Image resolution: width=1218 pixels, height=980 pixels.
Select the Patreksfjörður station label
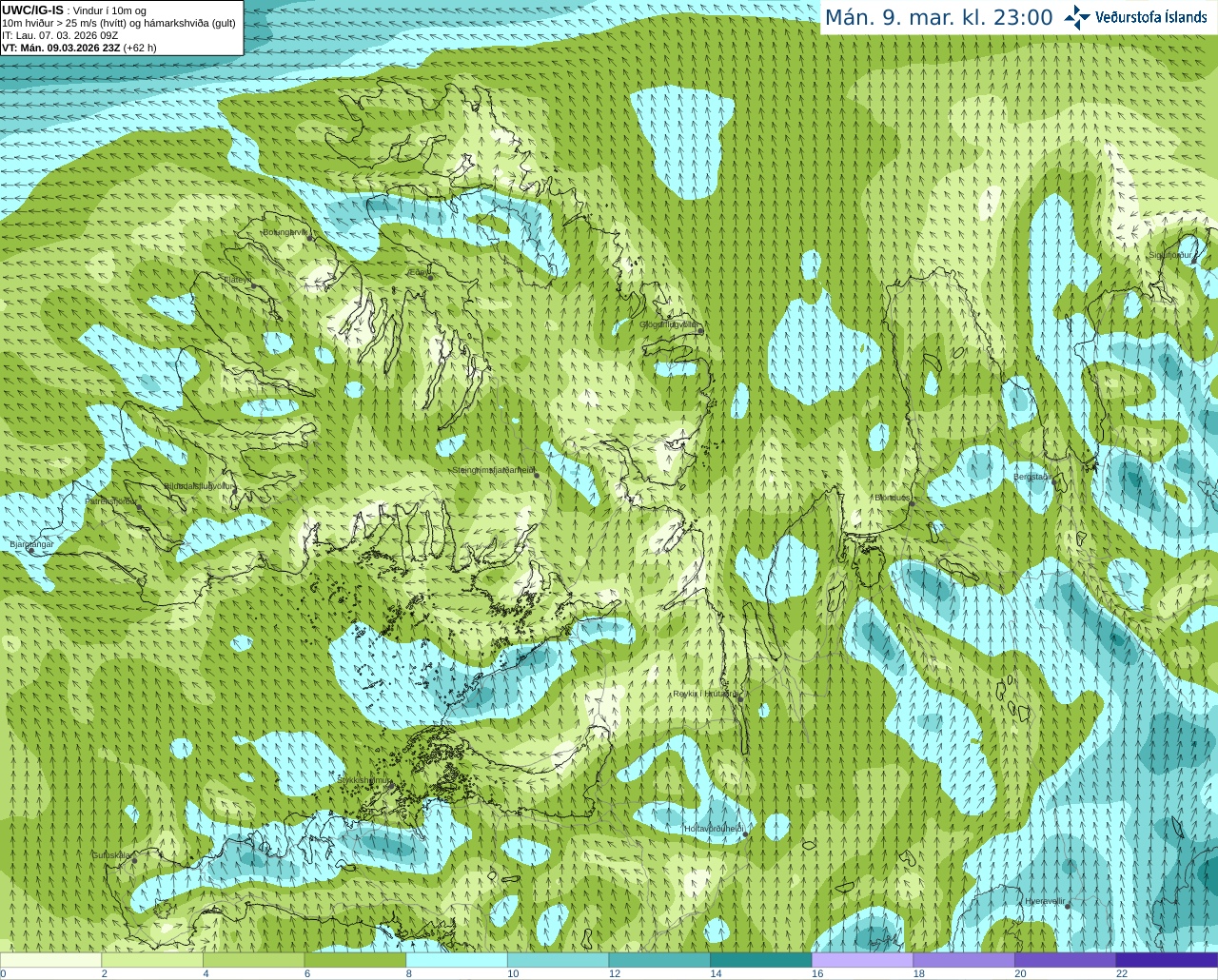pyautogui.click(x=111, y=500)
